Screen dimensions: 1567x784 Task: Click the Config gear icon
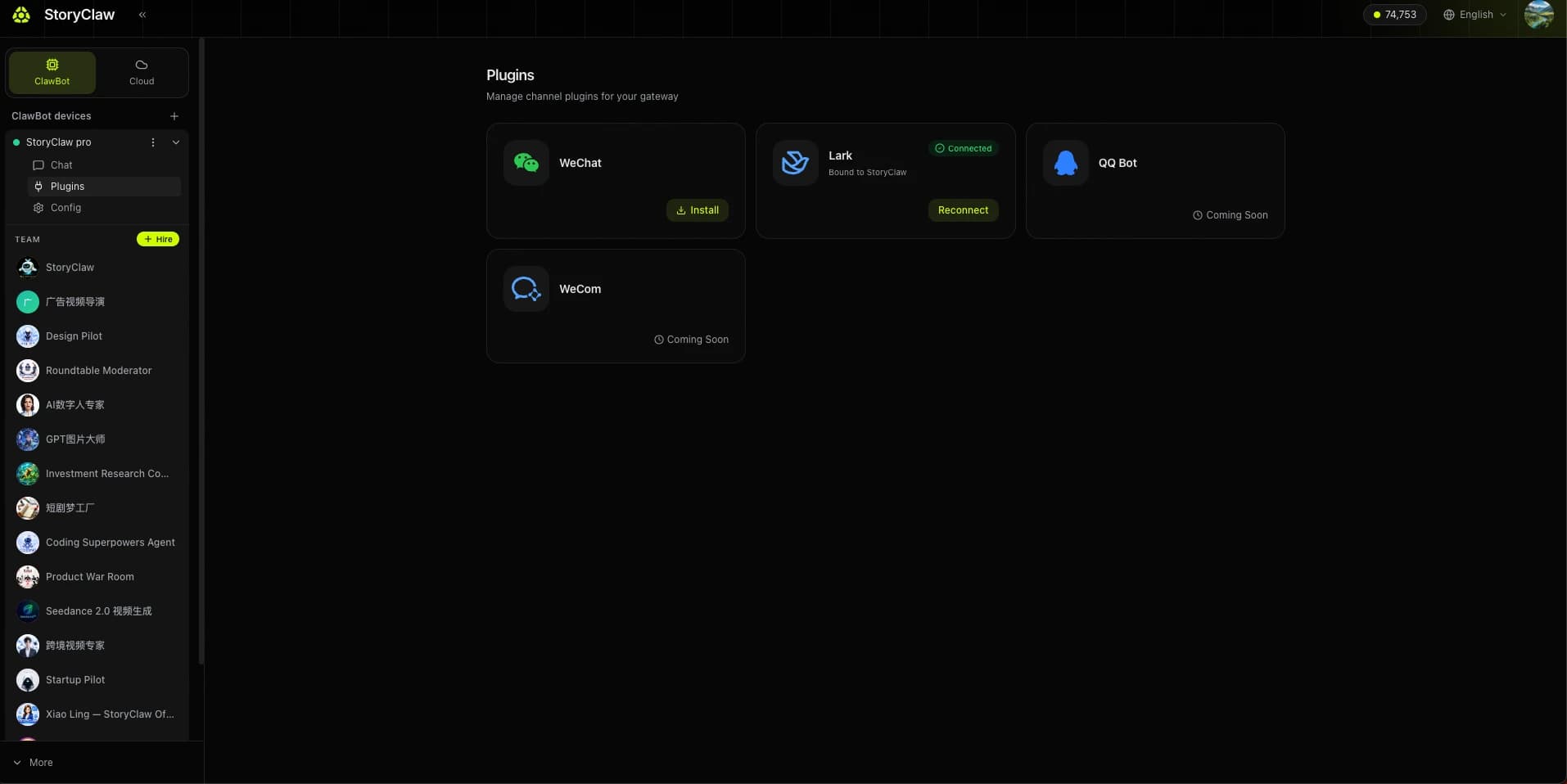coord(38,208)
